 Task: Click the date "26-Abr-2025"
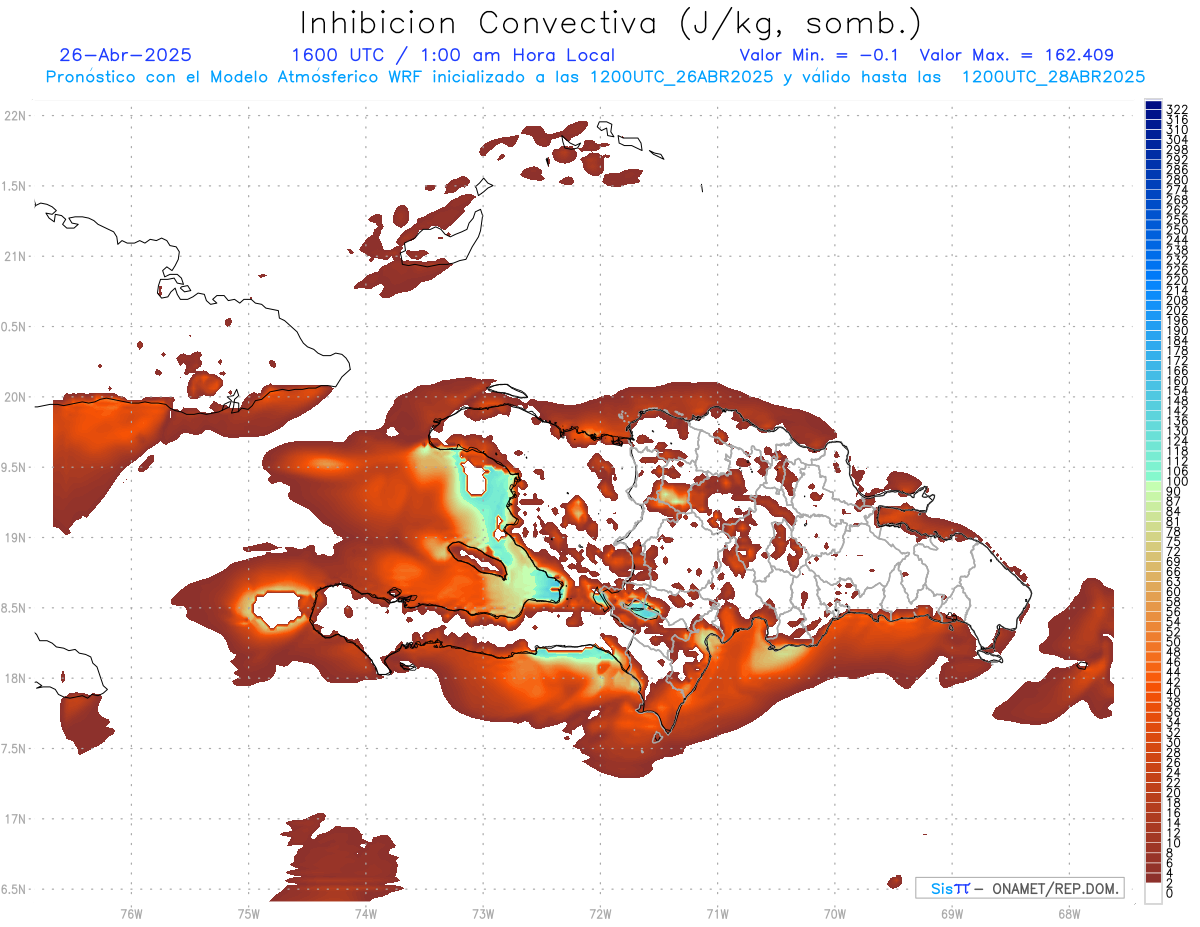point(125,55)
